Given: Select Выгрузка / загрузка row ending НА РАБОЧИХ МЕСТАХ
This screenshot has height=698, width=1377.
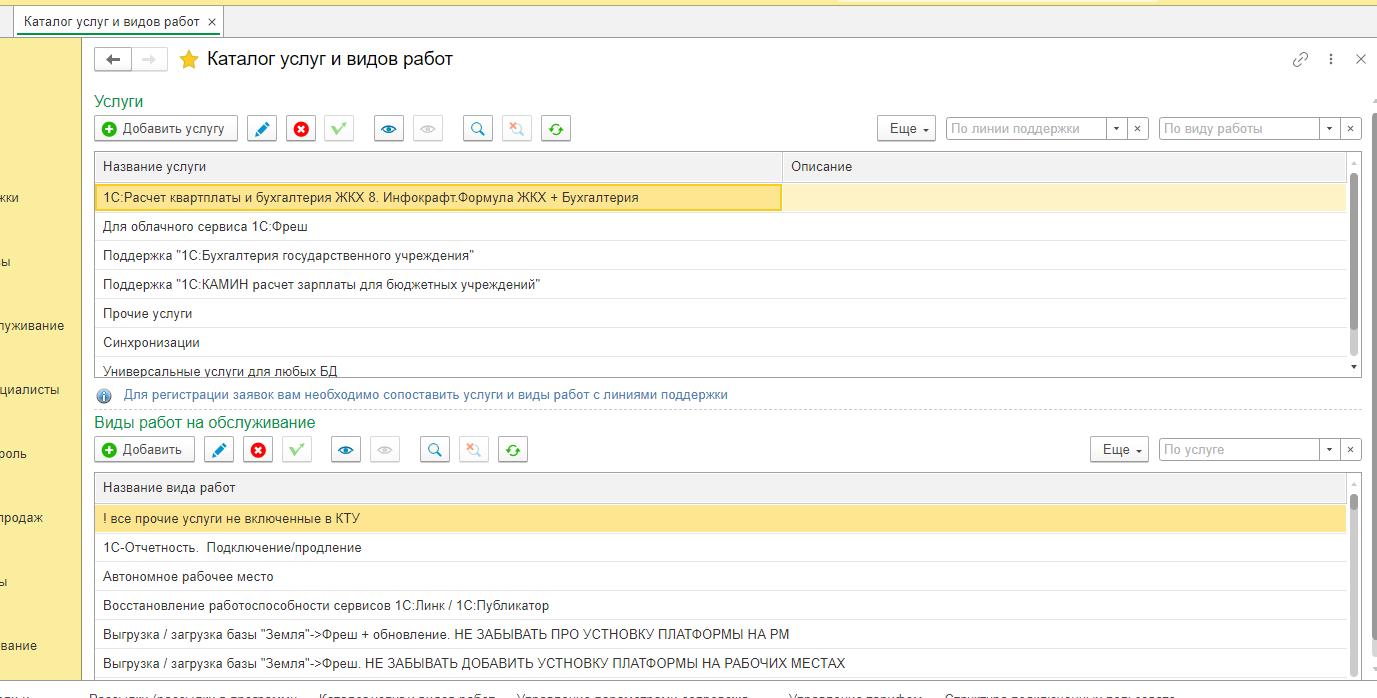Looking at the screenshot, I should tap(721, 664).
